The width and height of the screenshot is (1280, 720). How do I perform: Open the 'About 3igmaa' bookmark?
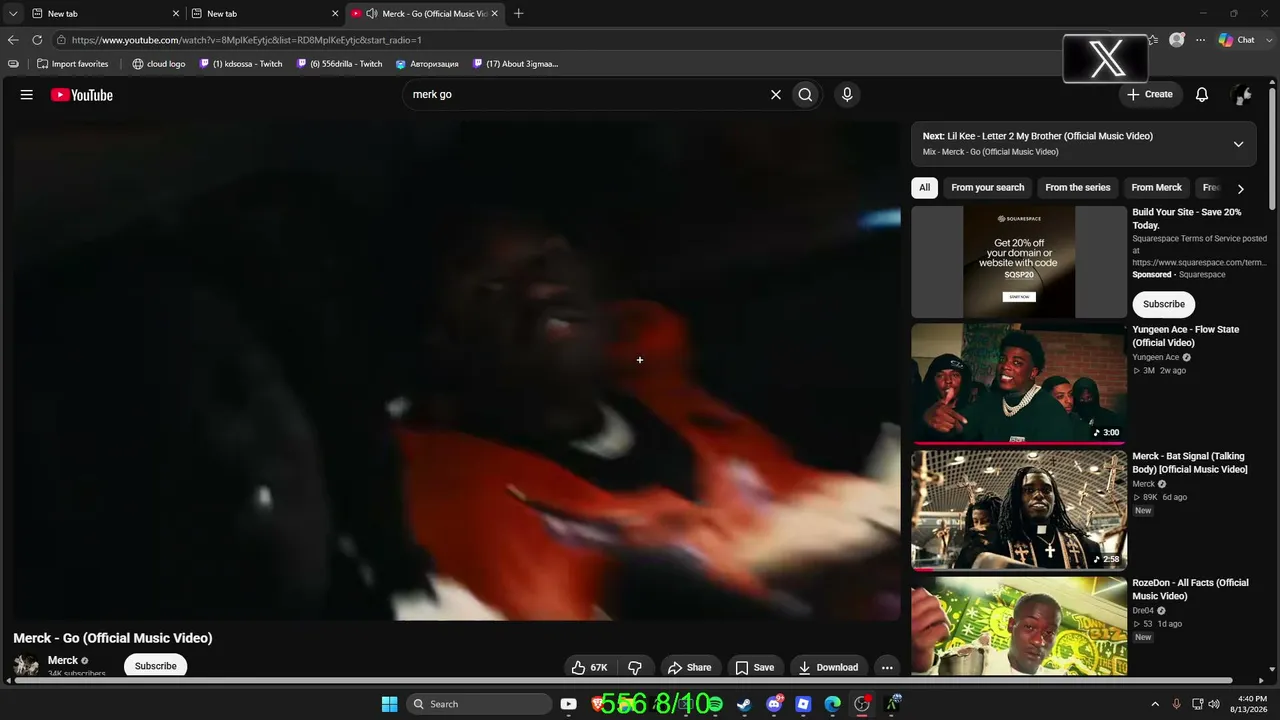(516, 64)
